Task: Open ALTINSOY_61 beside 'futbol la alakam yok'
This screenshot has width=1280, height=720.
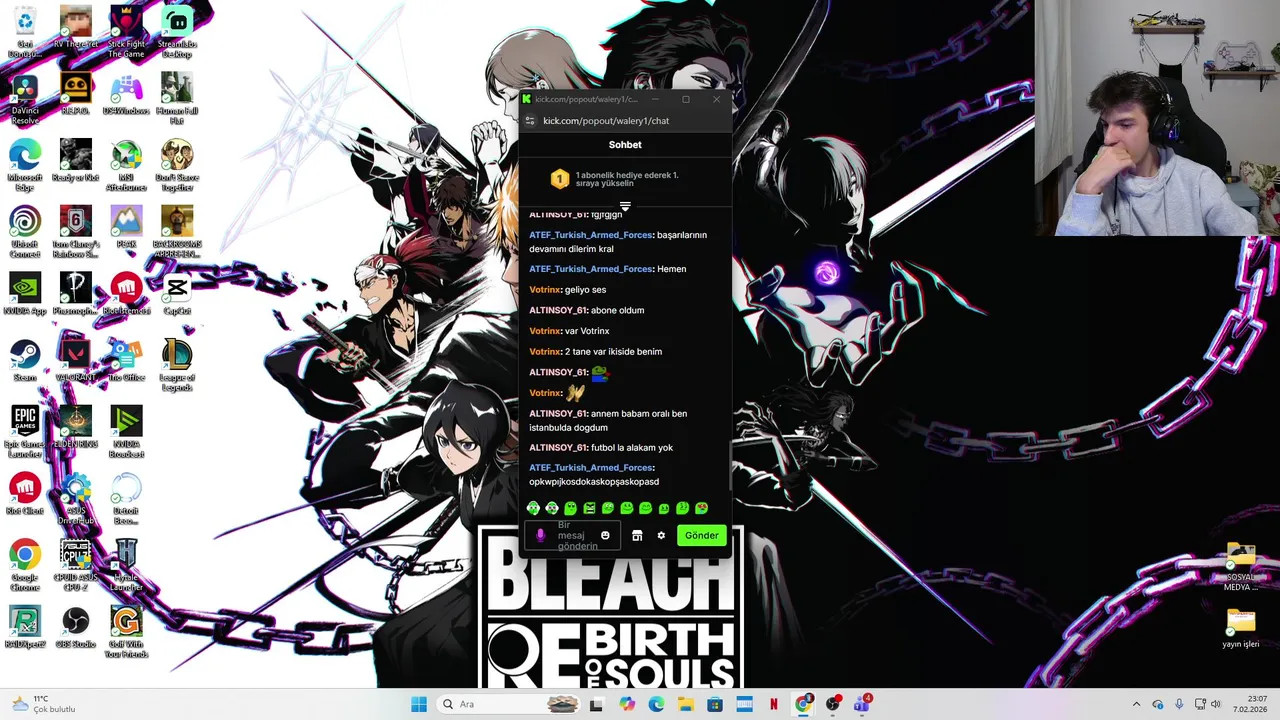Action: pyautogui.click(x=557, y=448)
